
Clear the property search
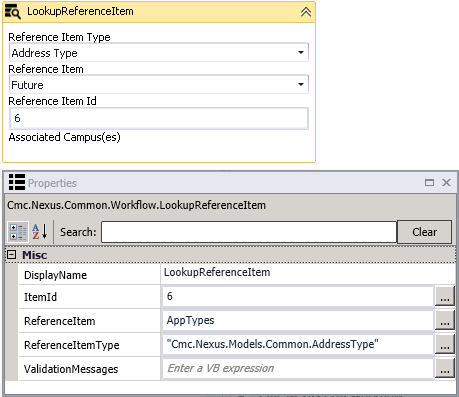pyautogui.click(x=424, y=232)
